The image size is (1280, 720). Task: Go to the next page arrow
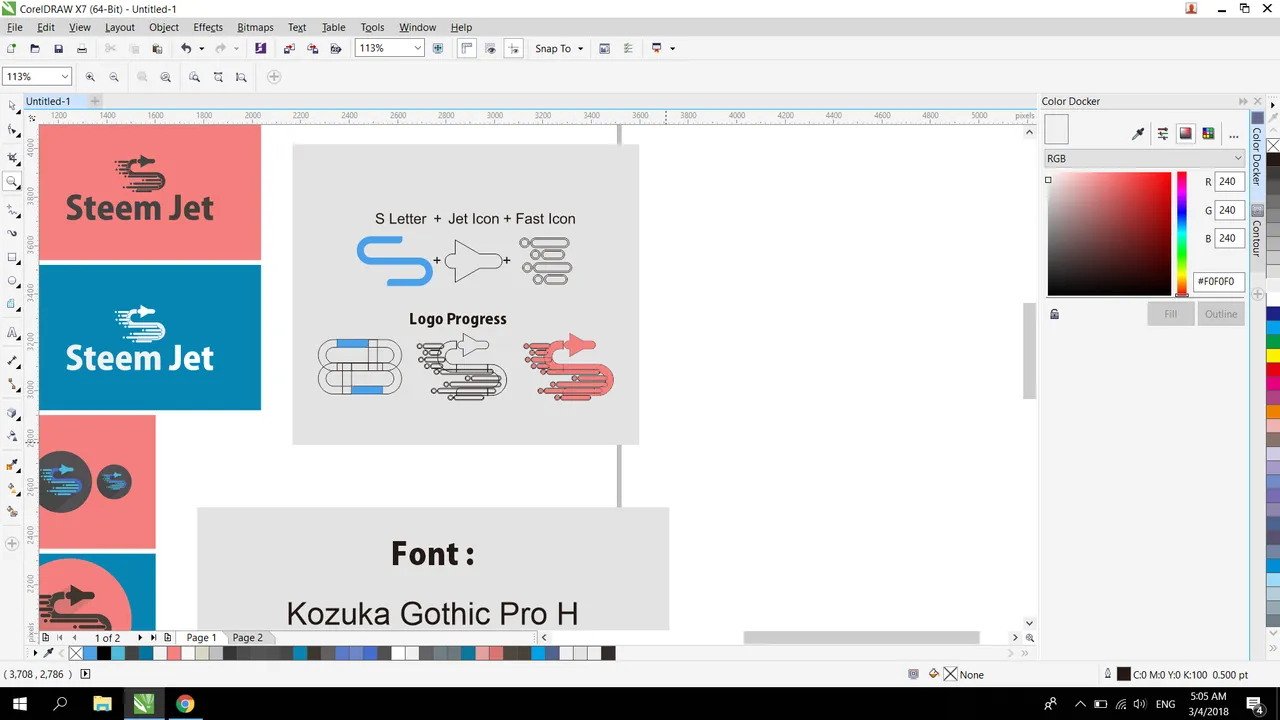pos(139,637)
